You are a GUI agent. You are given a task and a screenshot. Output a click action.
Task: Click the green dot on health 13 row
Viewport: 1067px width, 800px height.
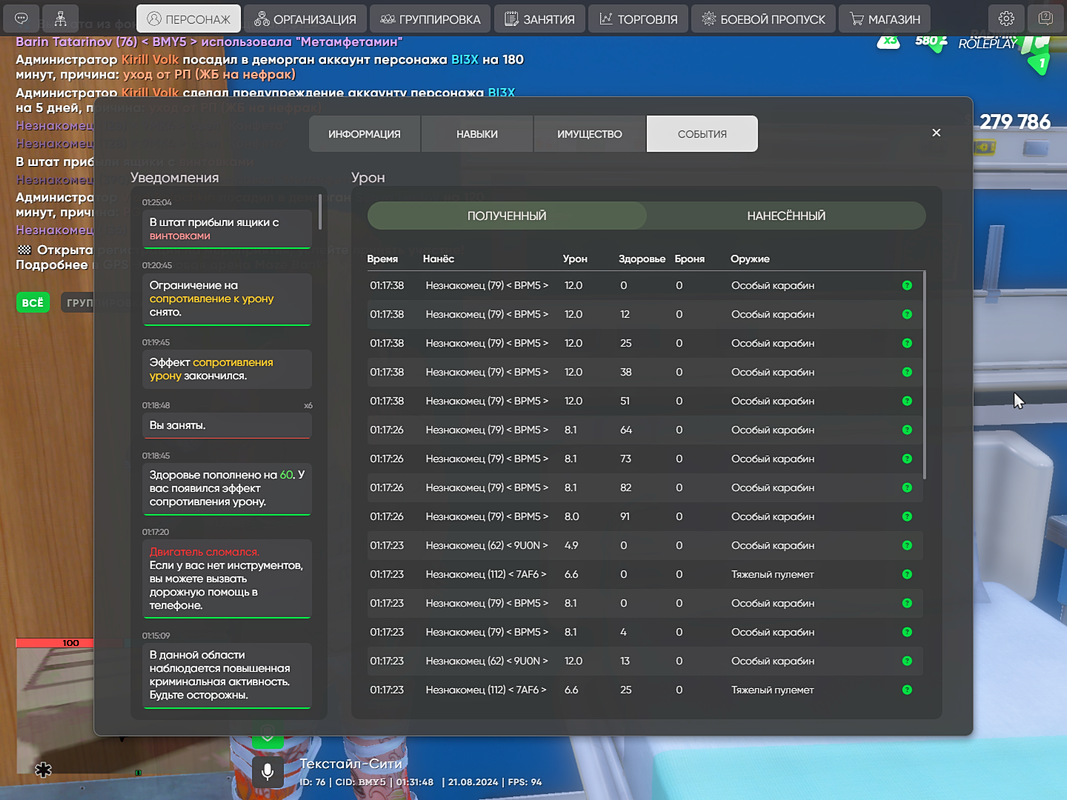point(907,661)
